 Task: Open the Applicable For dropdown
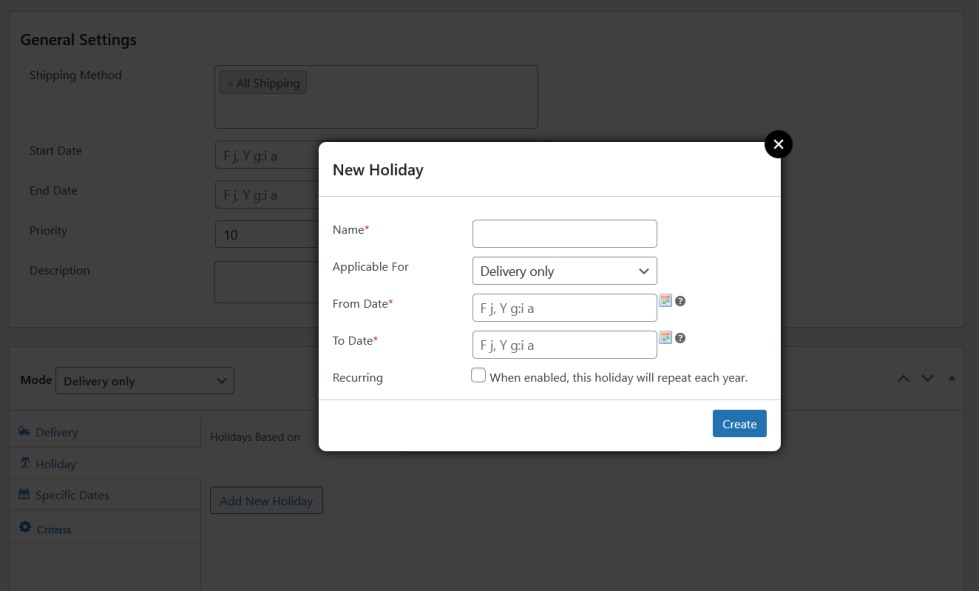564,271
